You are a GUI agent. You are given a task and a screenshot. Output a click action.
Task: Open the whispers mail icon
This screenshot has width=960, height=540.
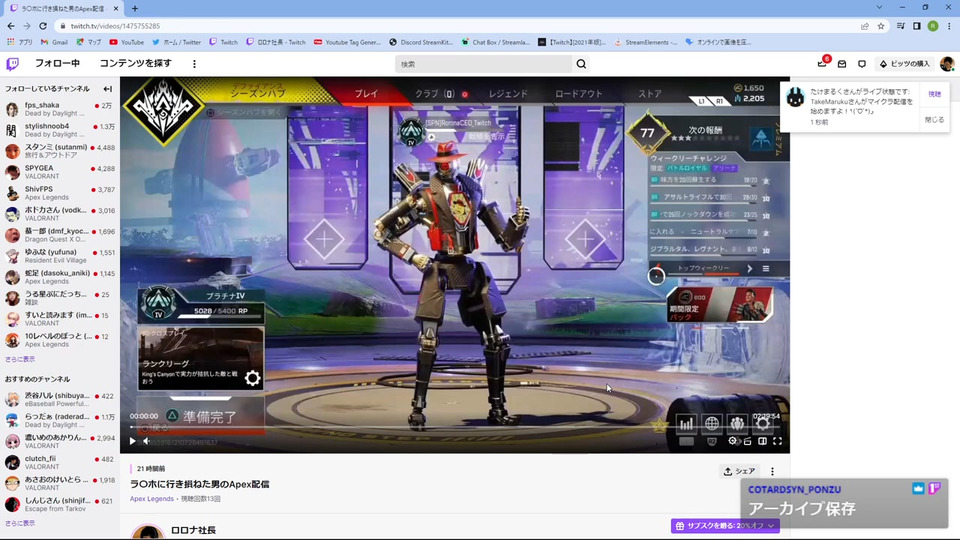842,64
